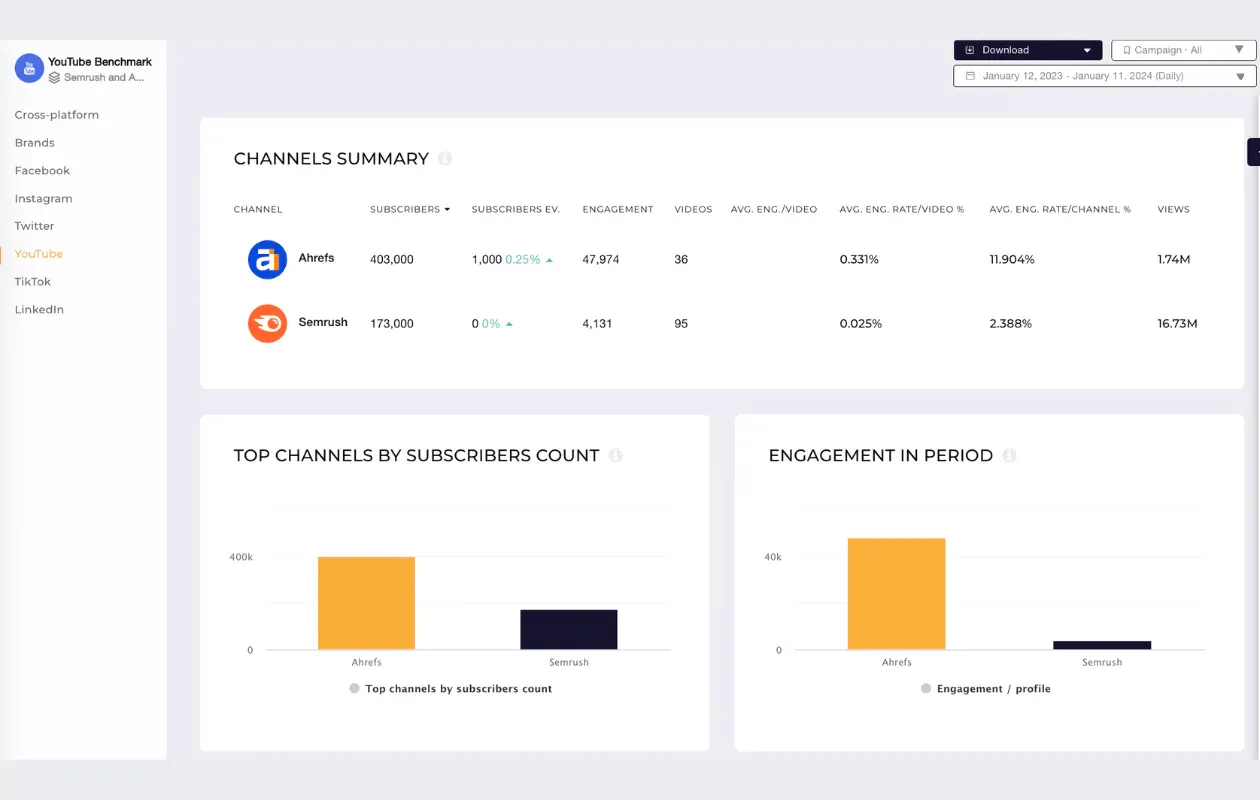The image size is (1260, 800).
Task: Open the date range dropdown arrow
Action: point(1241,76)
